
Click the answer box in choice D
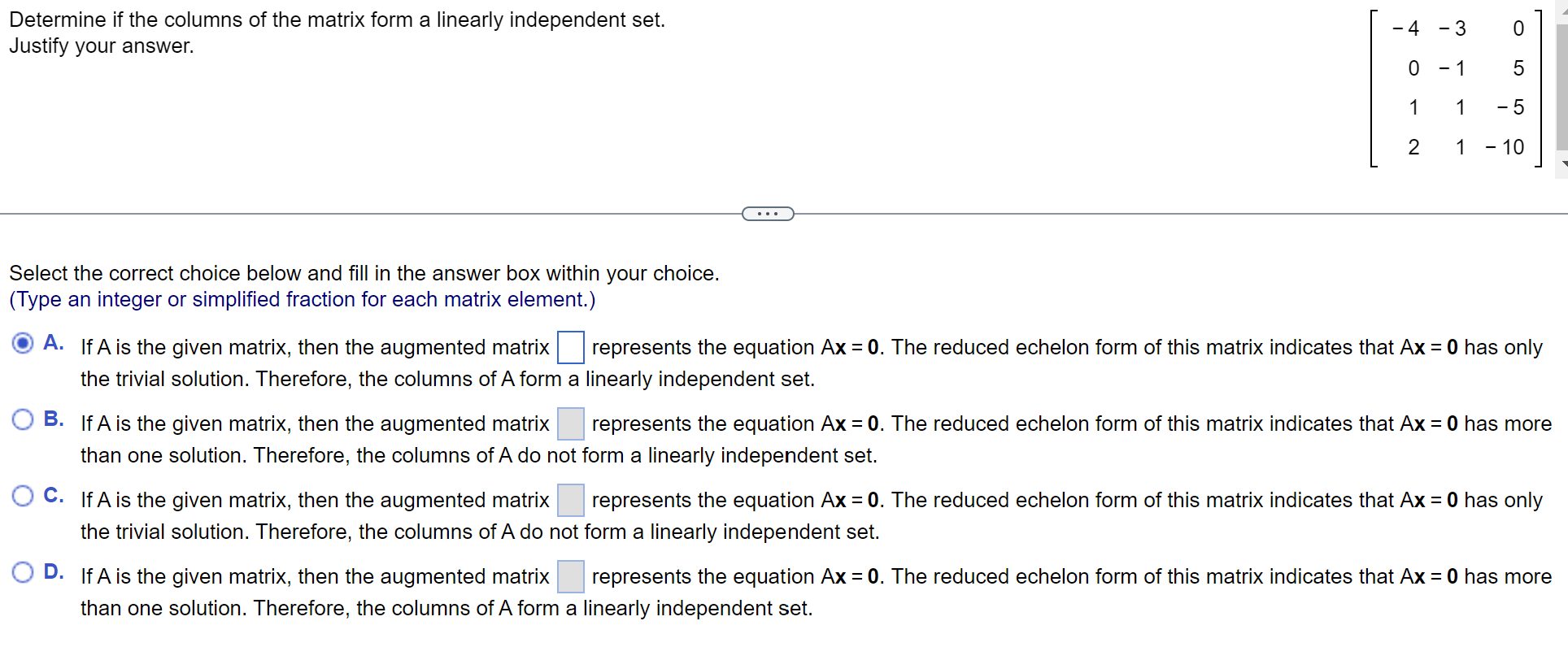pos(571,576)
